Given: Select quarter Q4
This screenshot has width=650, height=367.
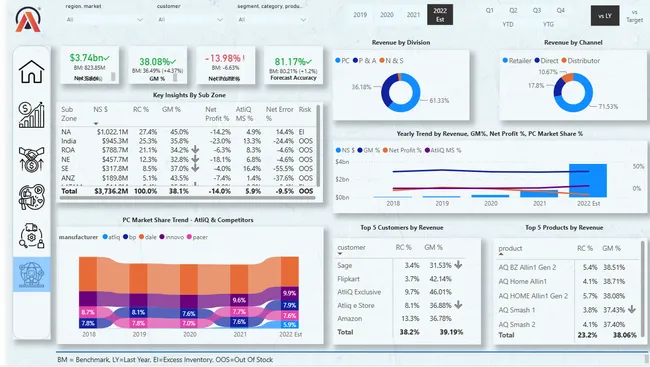Looking at the screenshot, I should pyautogui.click(x=560, y=10).
